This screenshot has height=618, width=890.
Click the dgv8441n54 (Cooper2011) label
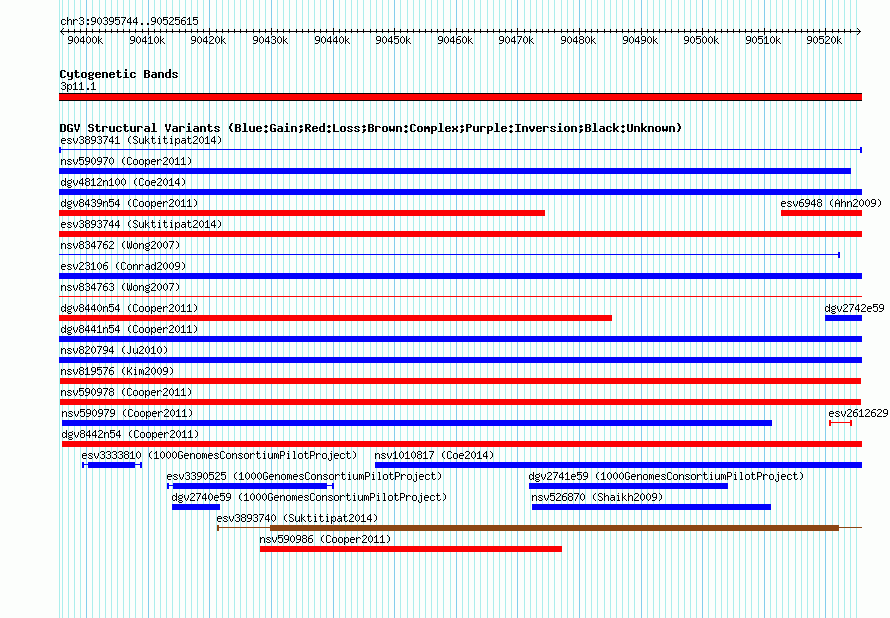tap(129, 329)
